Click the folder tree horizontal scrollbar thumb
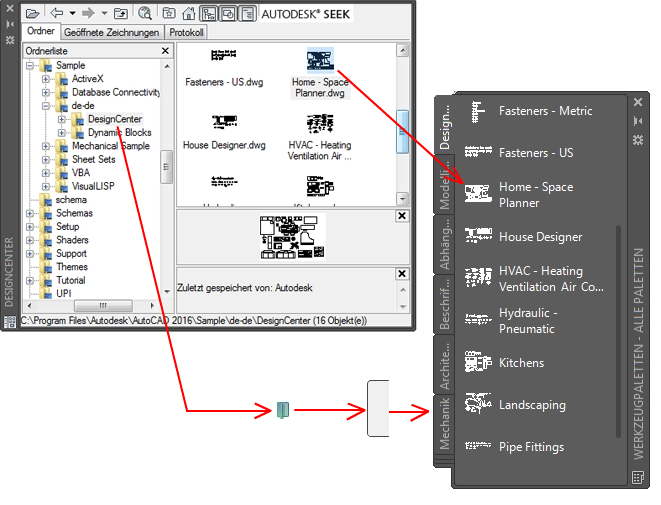The width and height of the screenshot is (661, 505). [x=103, y=305]
